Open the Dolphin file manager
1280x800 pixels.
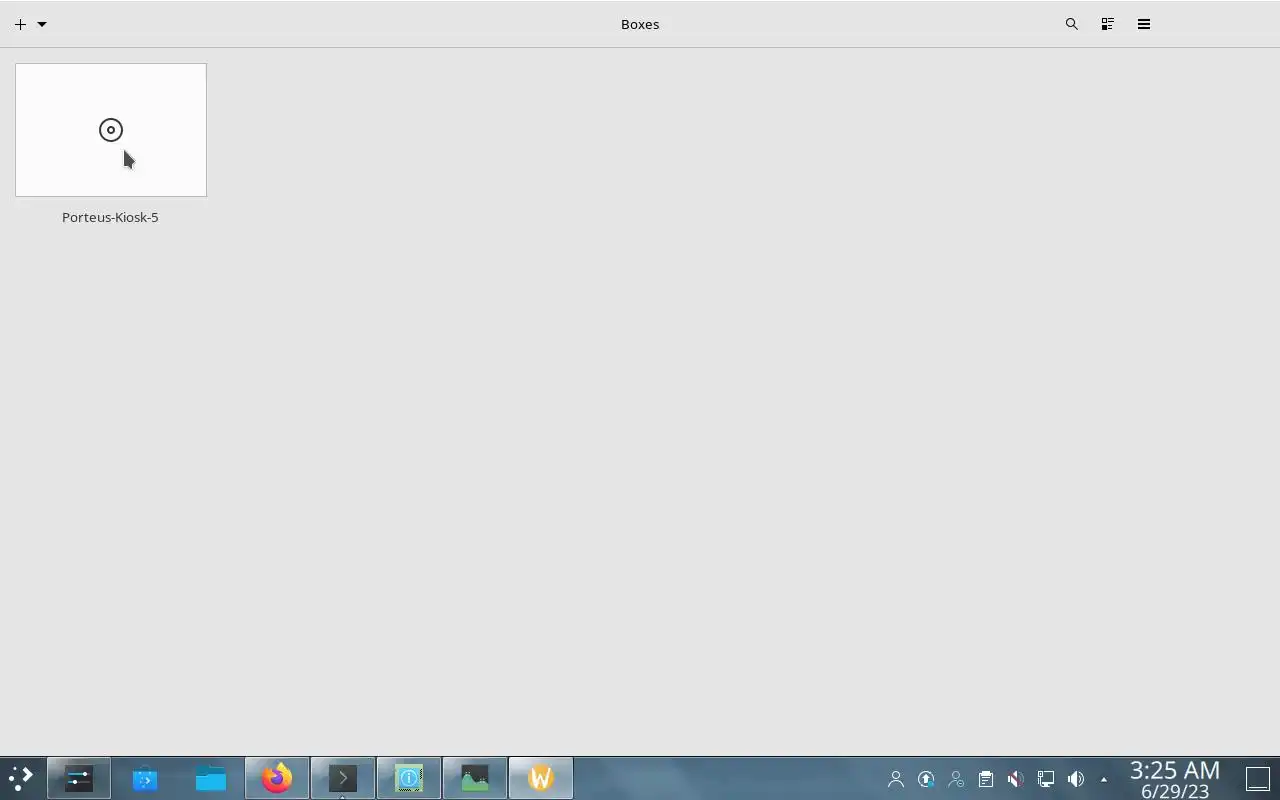(x=211, y=778)
